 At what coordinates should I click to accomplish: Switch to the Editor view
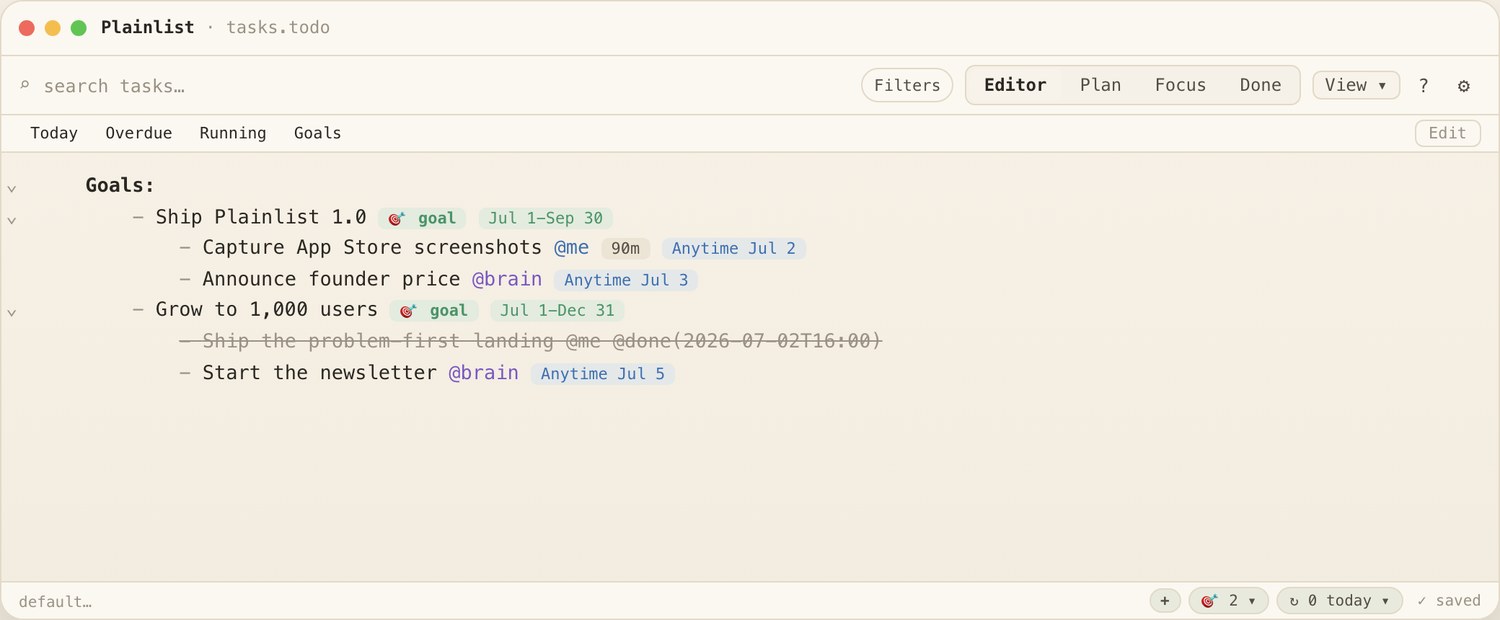pos(1015,85)
